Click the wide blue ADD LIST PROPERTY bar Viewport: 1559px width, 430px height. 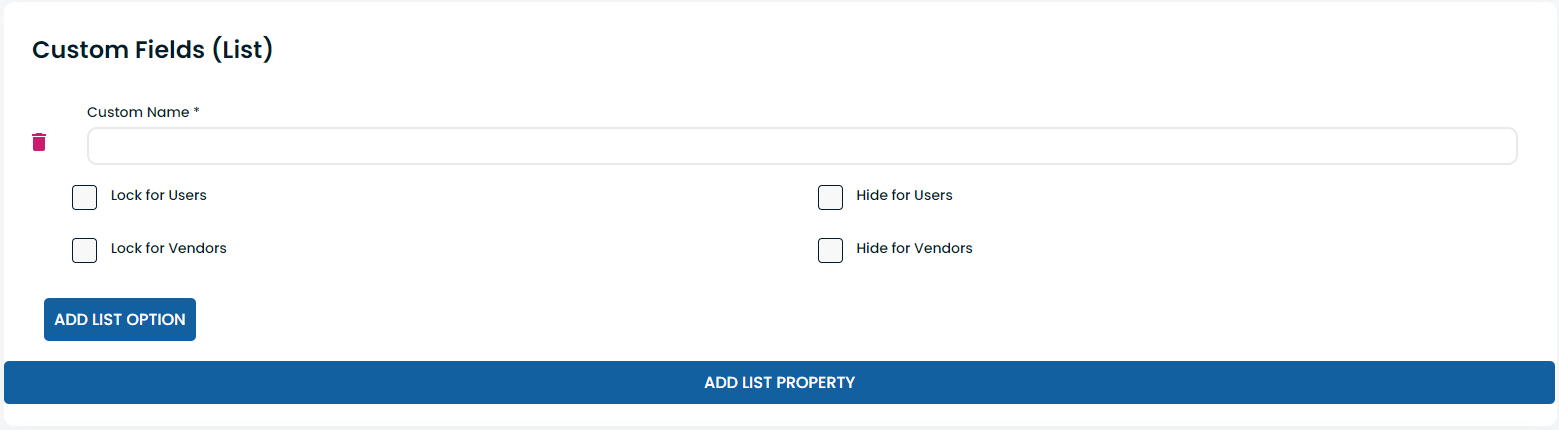click(x=779, y=382)
